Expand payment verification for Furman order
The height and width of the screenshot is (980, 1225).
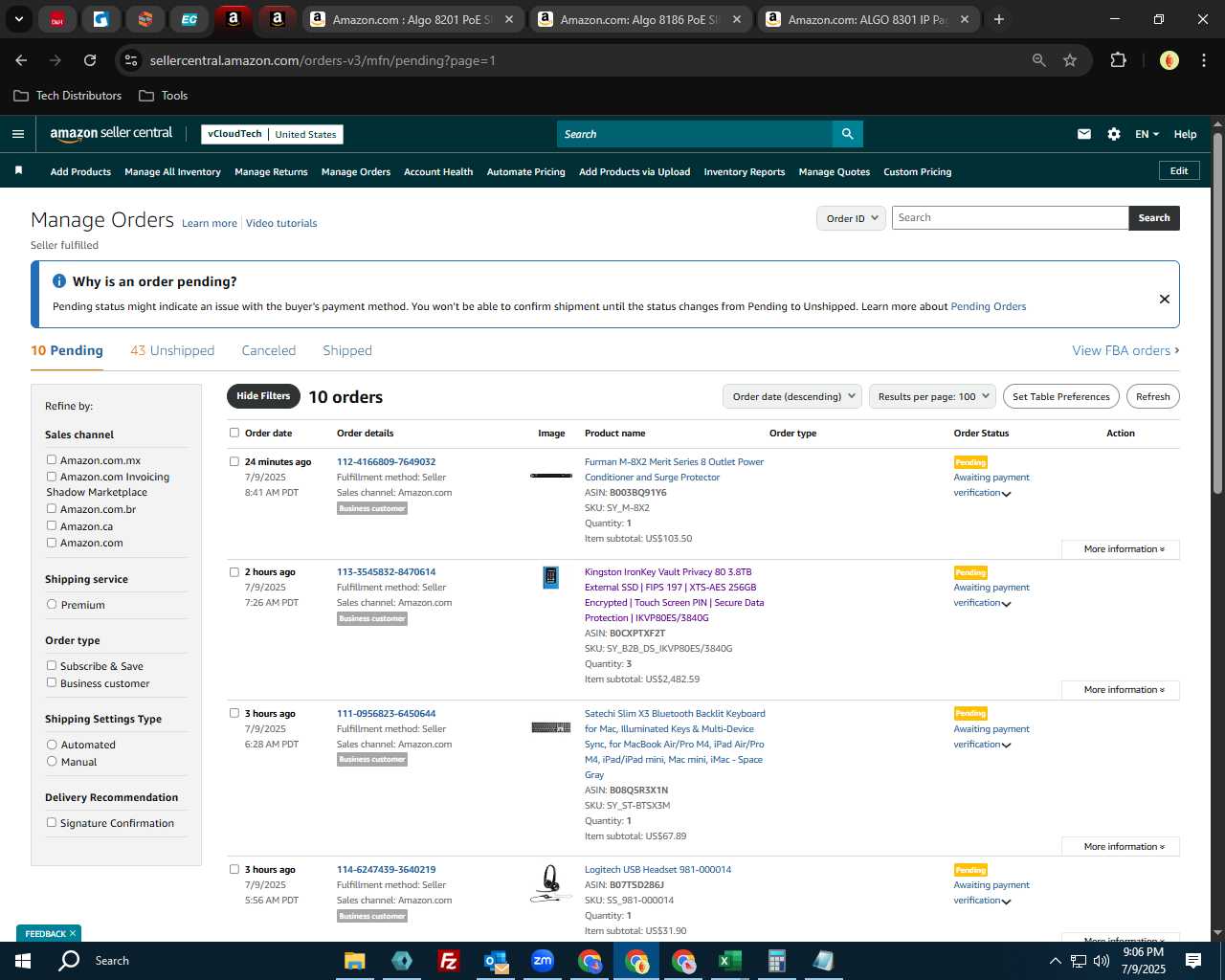tap(1007, 494)
